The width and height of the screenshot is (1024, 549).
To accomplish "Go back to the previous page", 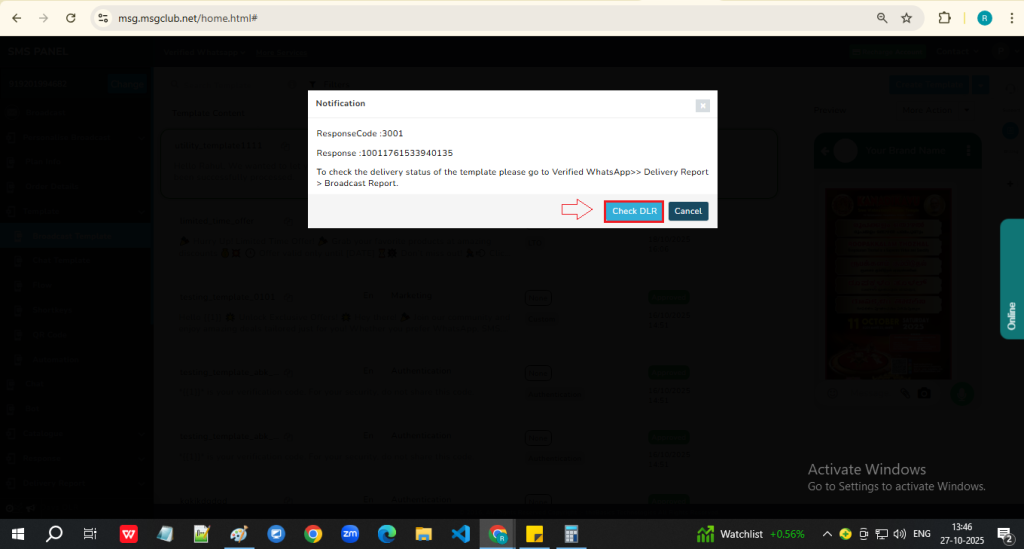I will [x=17, y=18].
